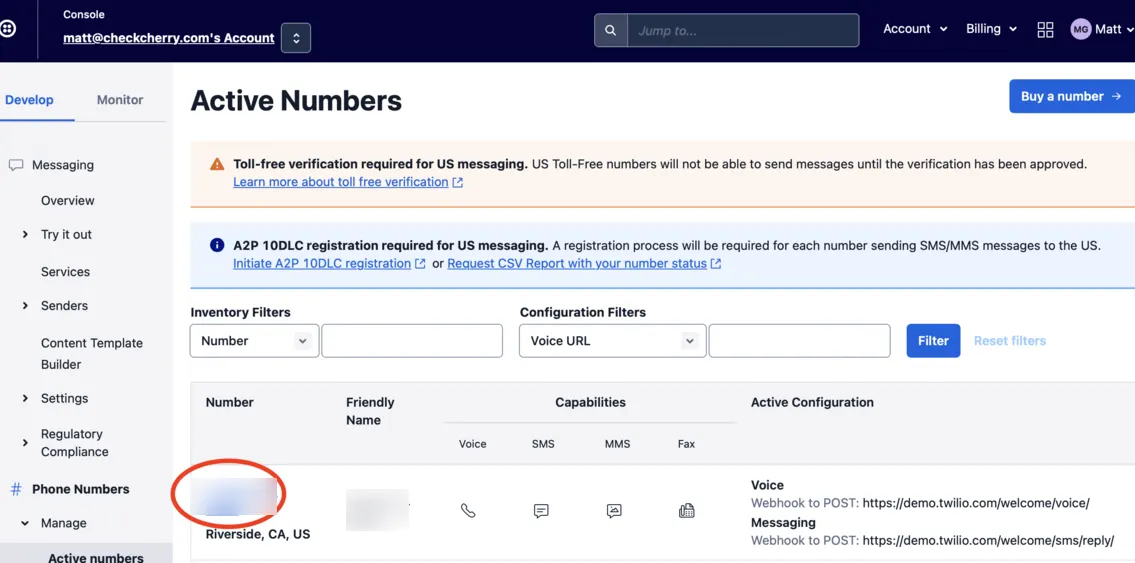Open Content Template Builder
Image resolution: width=1135 pixels, height=563 pixels.
92,354
